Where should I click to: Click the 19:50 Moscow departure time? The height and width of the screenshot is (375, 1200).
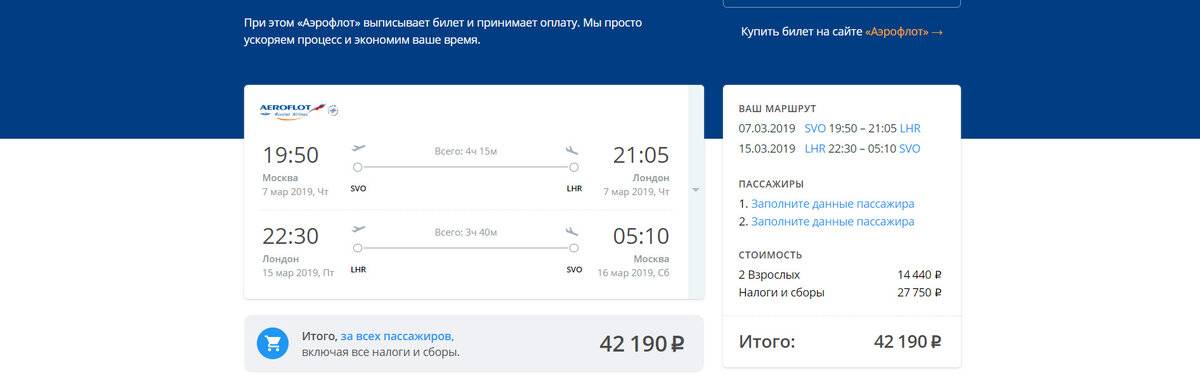pos(291,155)
